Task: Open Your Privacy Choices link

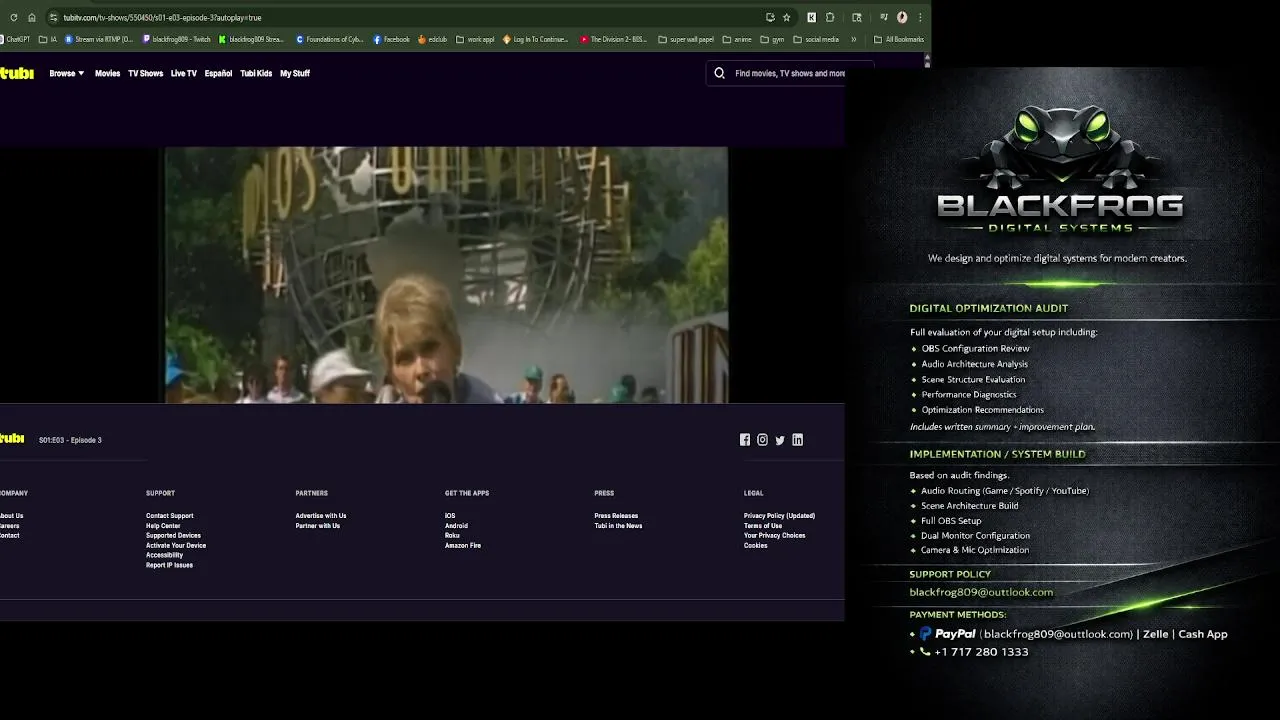Action: 774,536
